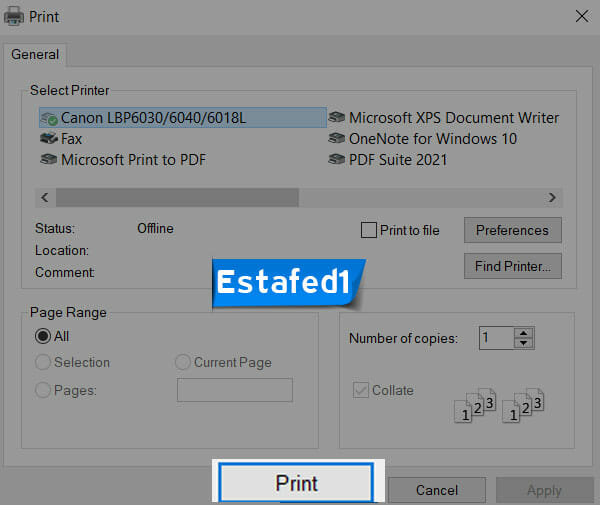Select the OneNote for Windows 10 icon
Screen dimensions: 600x505
click(x=337, y=138)
